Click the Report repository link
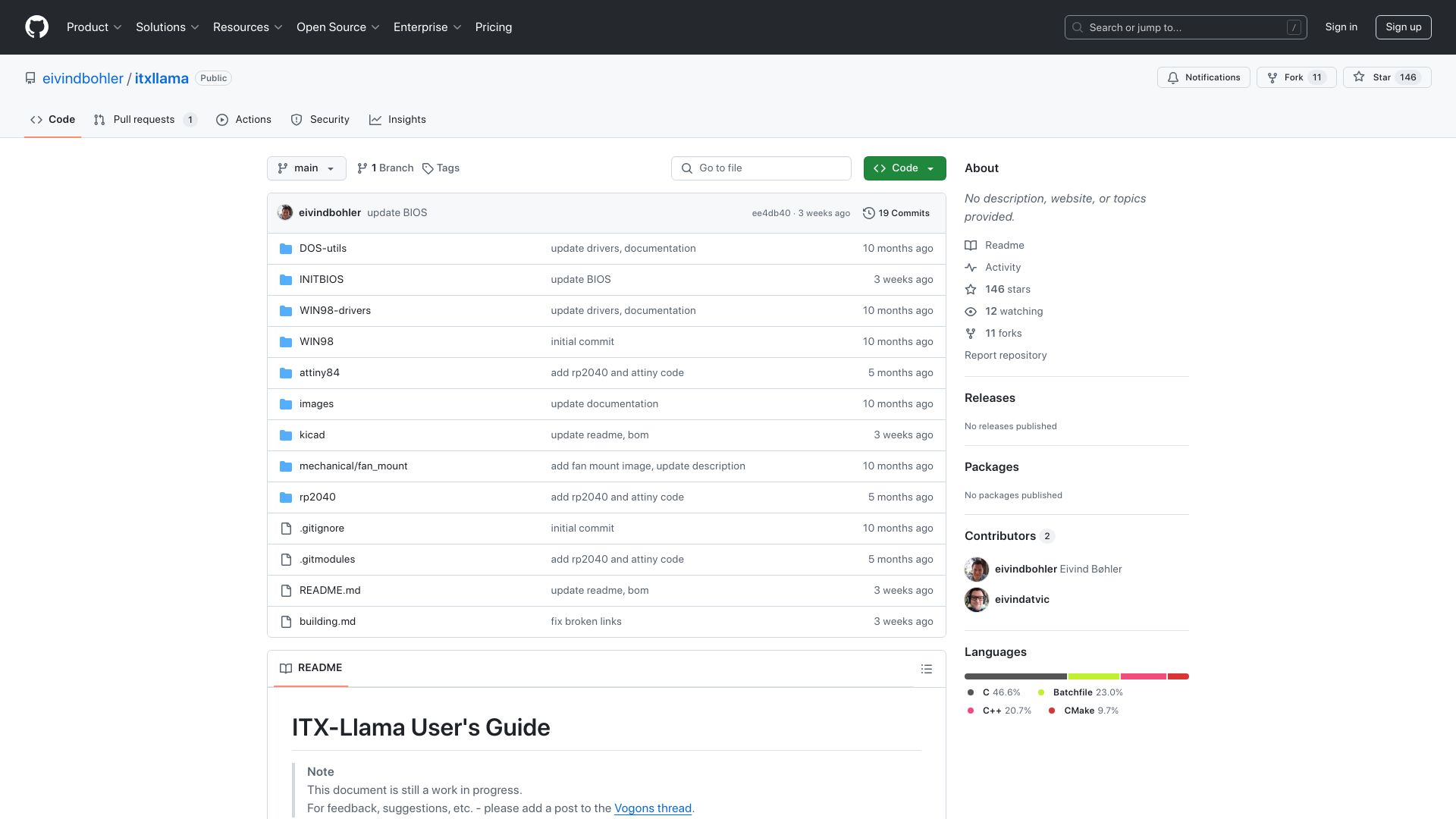The image size is (1456, 819). point(1006,356)
